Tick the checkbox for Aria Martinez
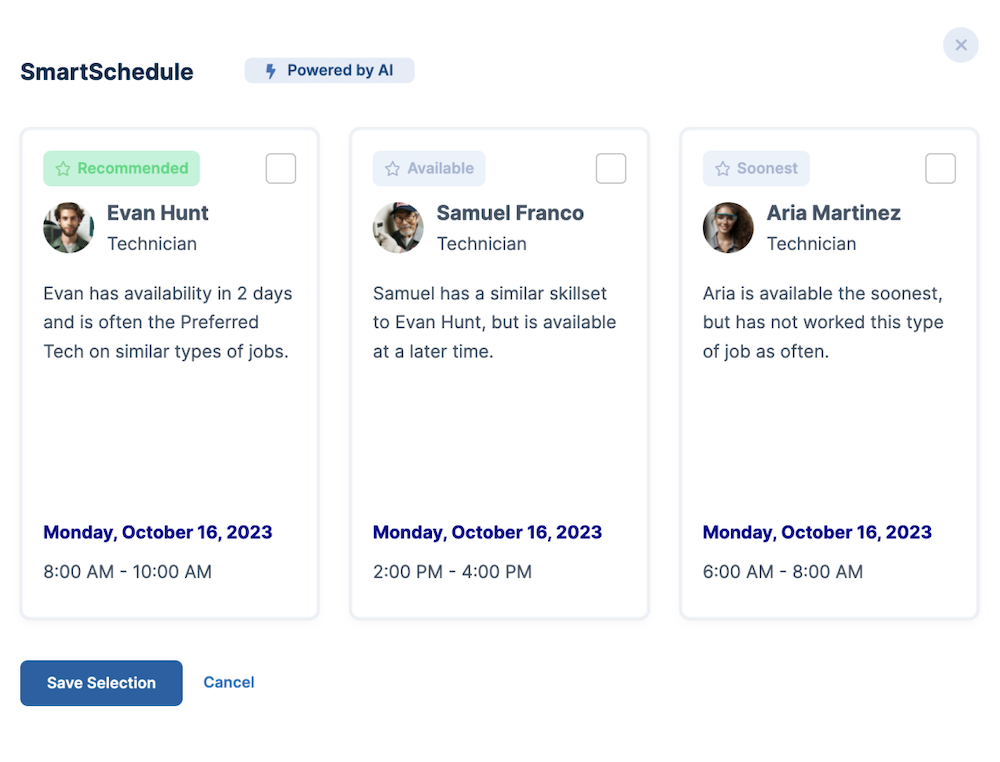The height and width of the screenshot is (762, 1000). (941, 169)
